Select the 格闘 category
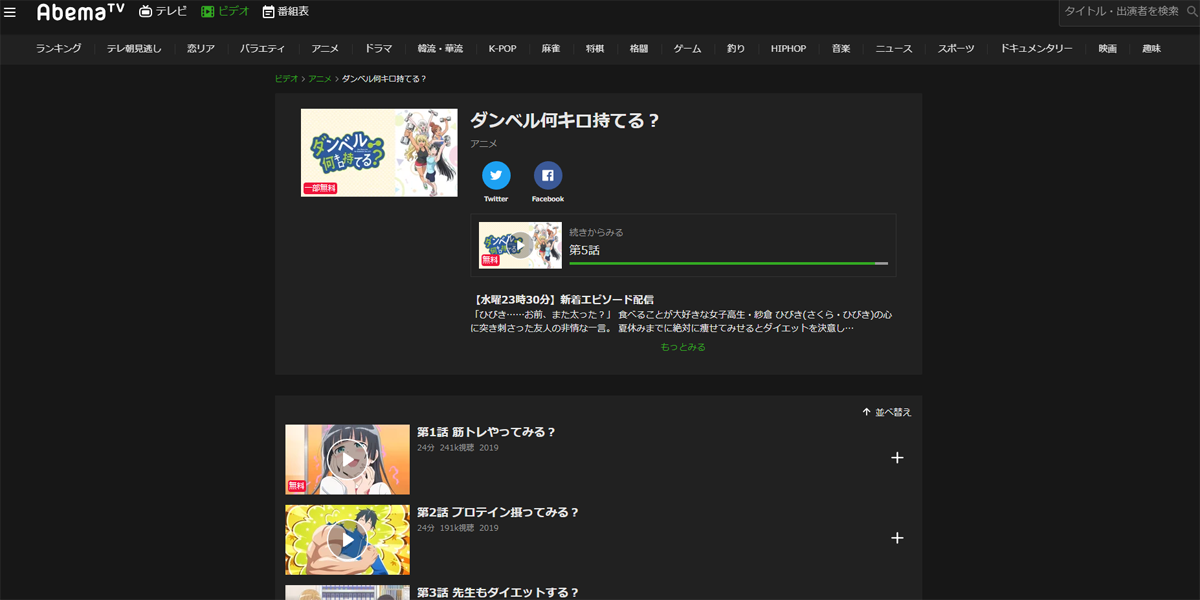The width and height of the screenshot is (1200, 600). tap(639, 48)
